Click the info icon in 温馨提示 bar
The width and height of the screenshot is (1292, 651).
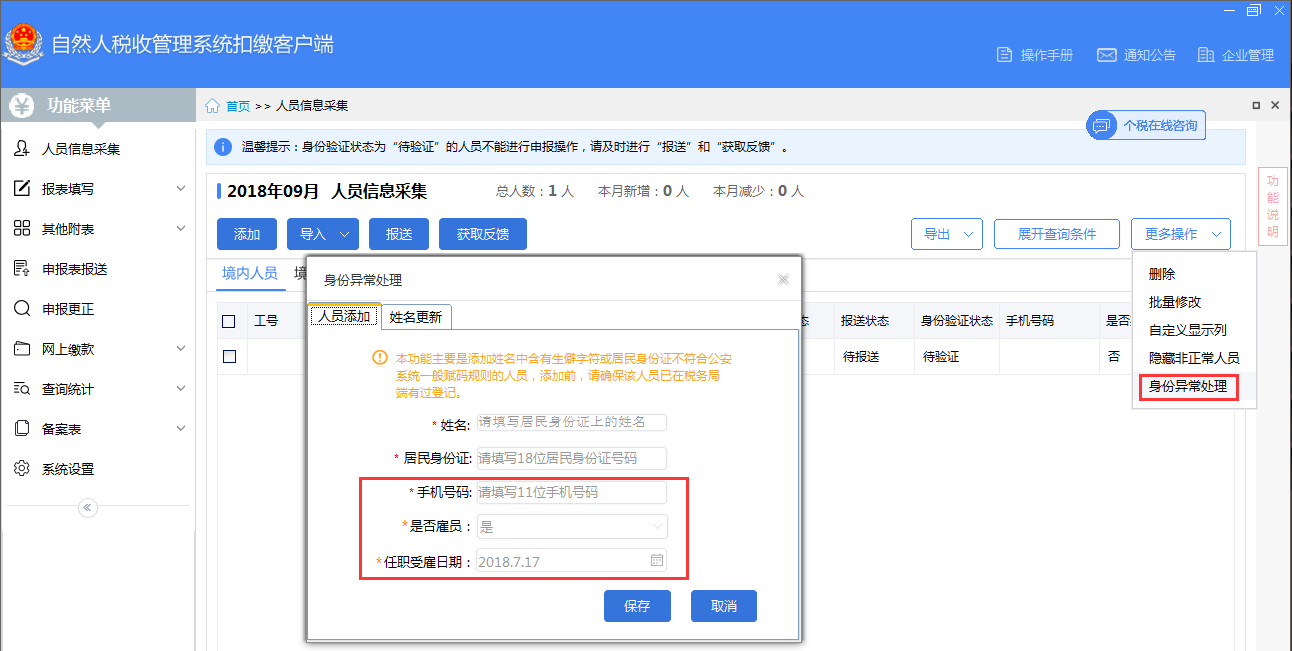(224, 147)
